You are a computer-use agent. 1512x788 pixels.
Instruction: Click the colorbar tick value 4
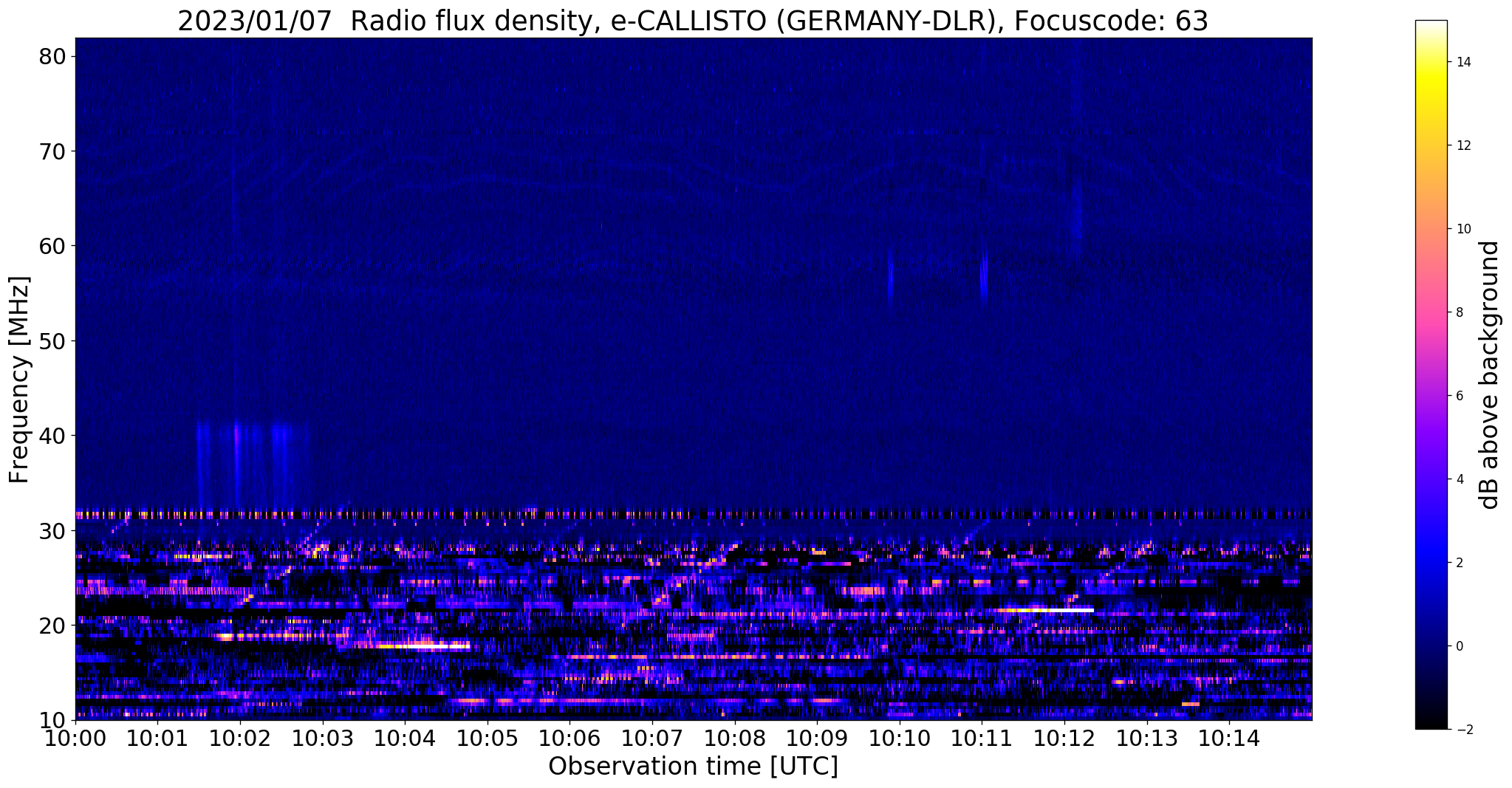(x=1459, y=479)
